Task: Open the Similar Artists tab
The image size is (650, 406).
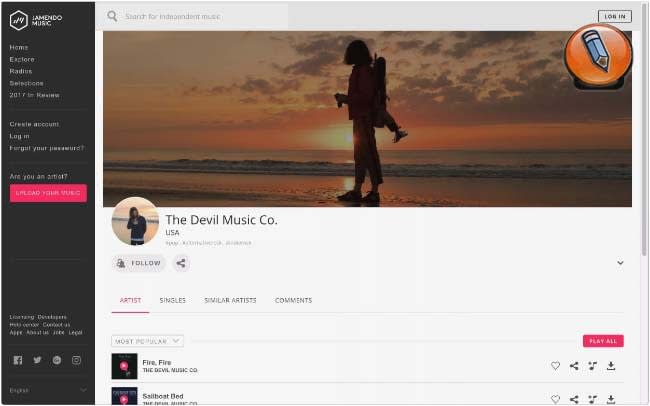Action: [230, 300]
